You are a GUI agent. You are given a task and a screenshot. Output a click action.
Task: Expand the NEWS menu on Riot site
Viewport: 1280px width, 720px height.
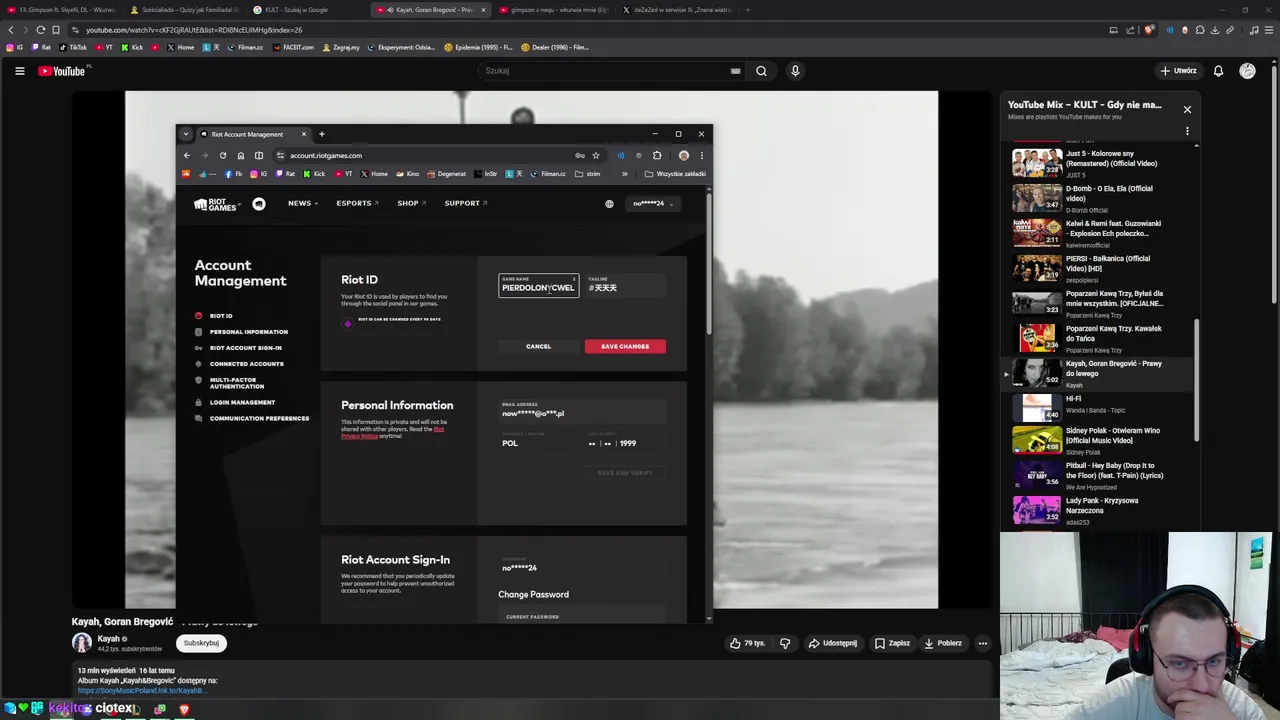(302, 203)
